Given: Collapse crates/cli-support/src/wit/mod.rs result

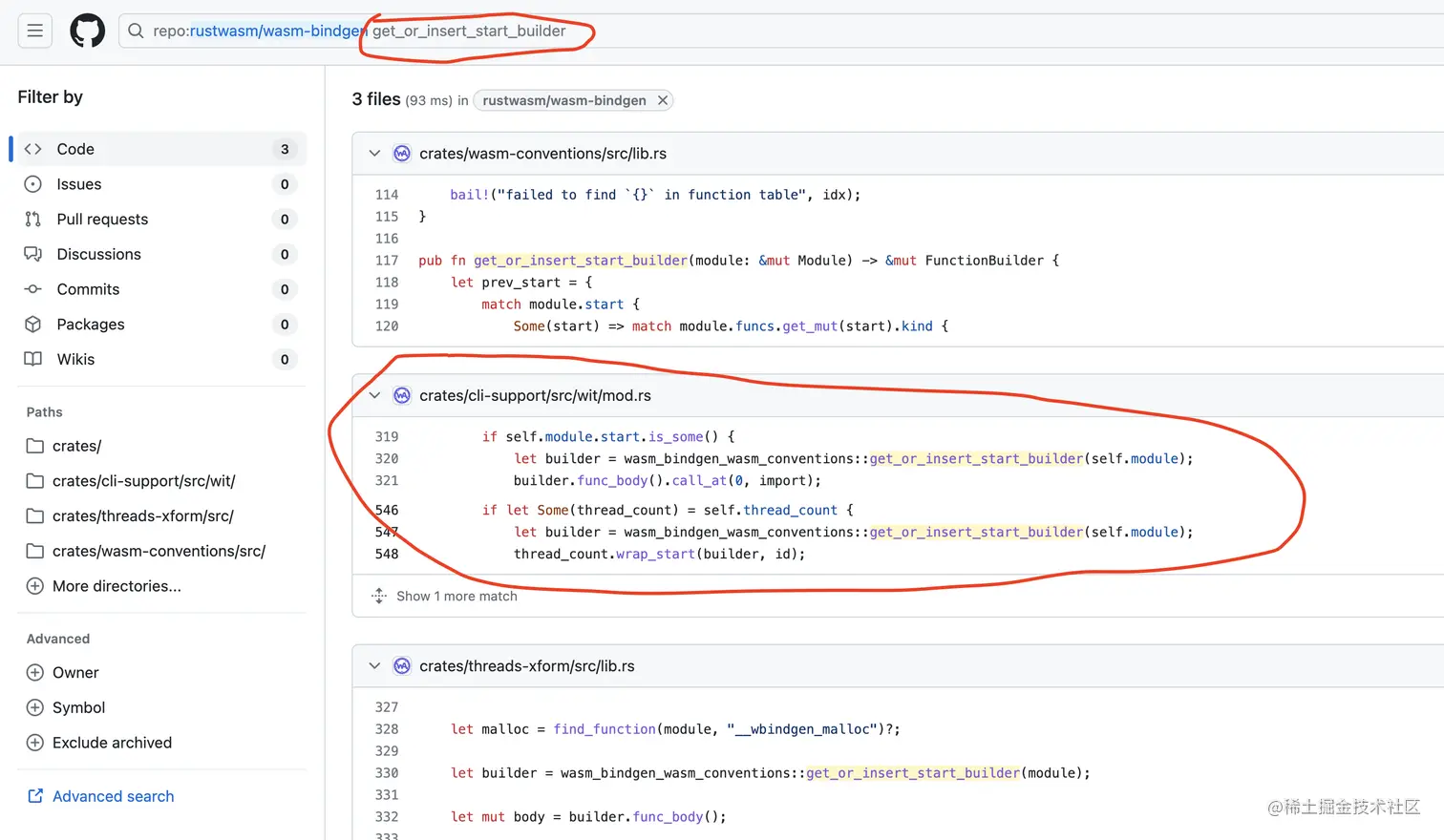Looking at the screenshot, I should 374,395.
